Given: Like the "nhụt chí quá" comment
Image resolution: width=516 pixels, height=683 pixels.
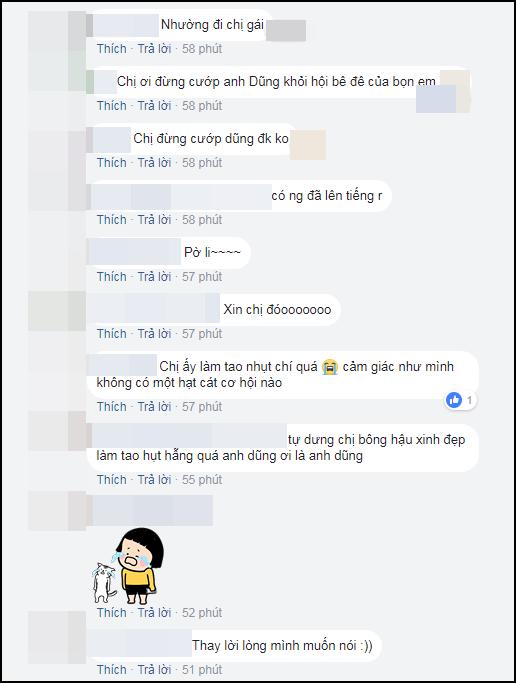Looking at the screenshot, I should [x=111, y=407].
